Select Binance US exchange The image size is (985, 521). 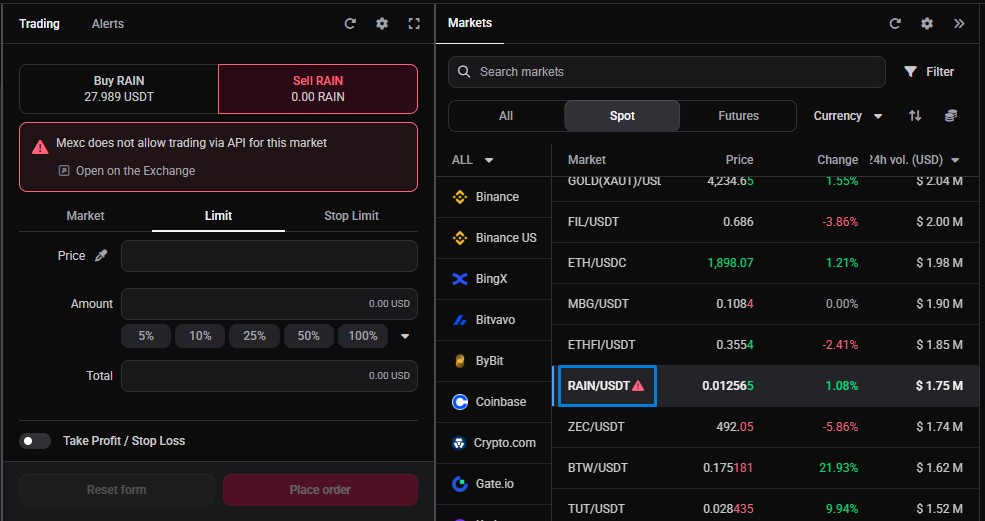[x=493, y=238]
